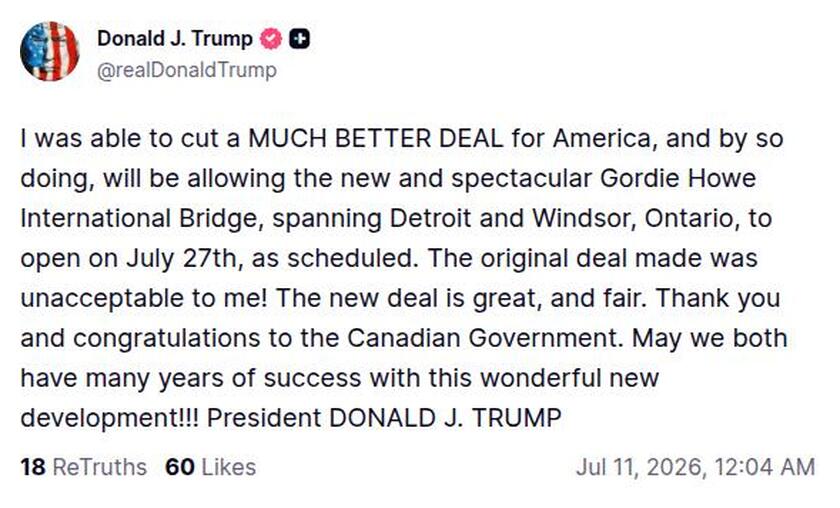Viewport: 840px width, 508px height.
Task: Click the MUCH BETTER DEAL phrase
Action: pyautogui.click(x=376, y=139)
